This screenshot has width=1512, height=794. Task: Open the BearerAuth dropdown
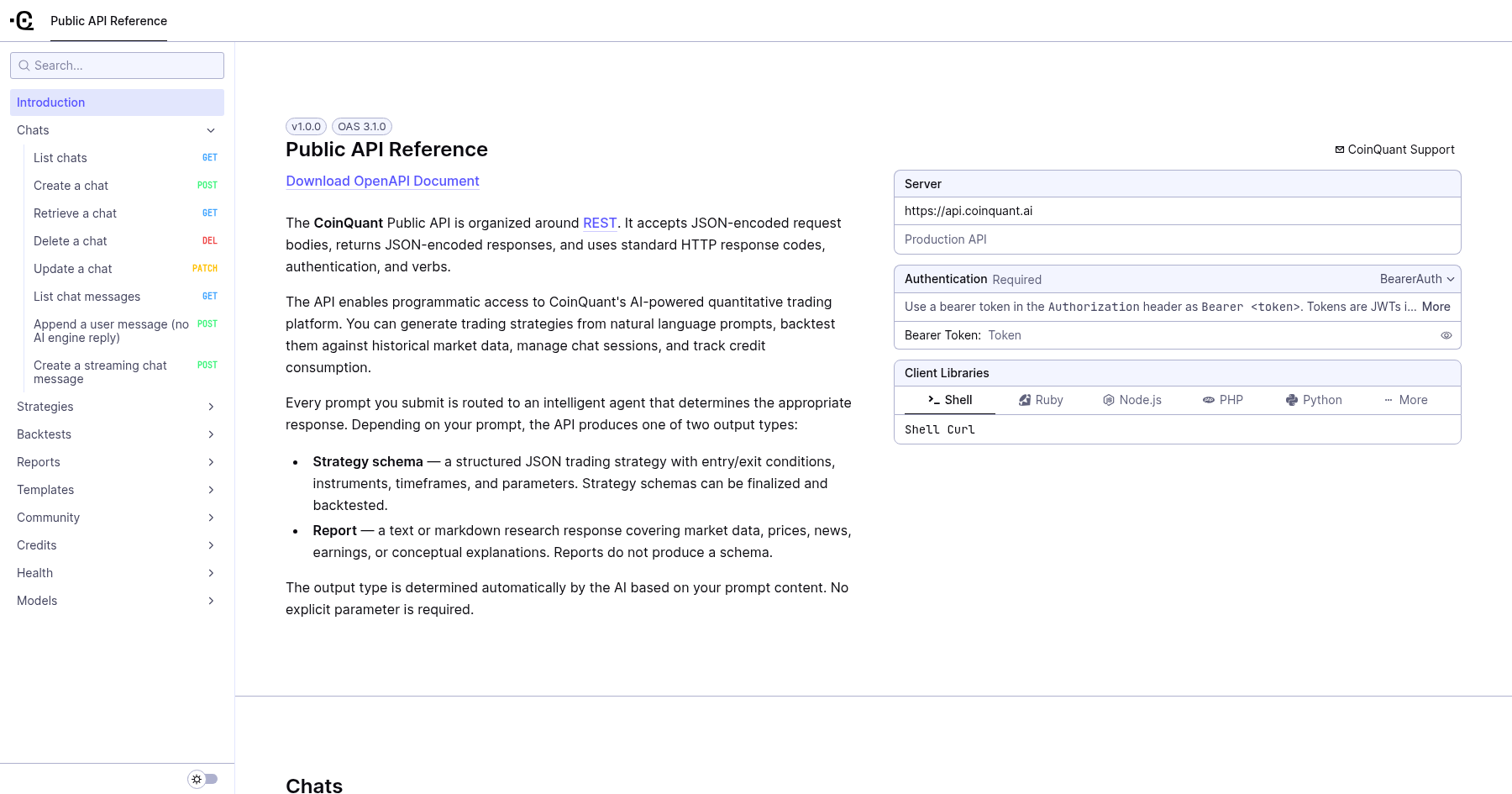click(x=1417, y=279)
